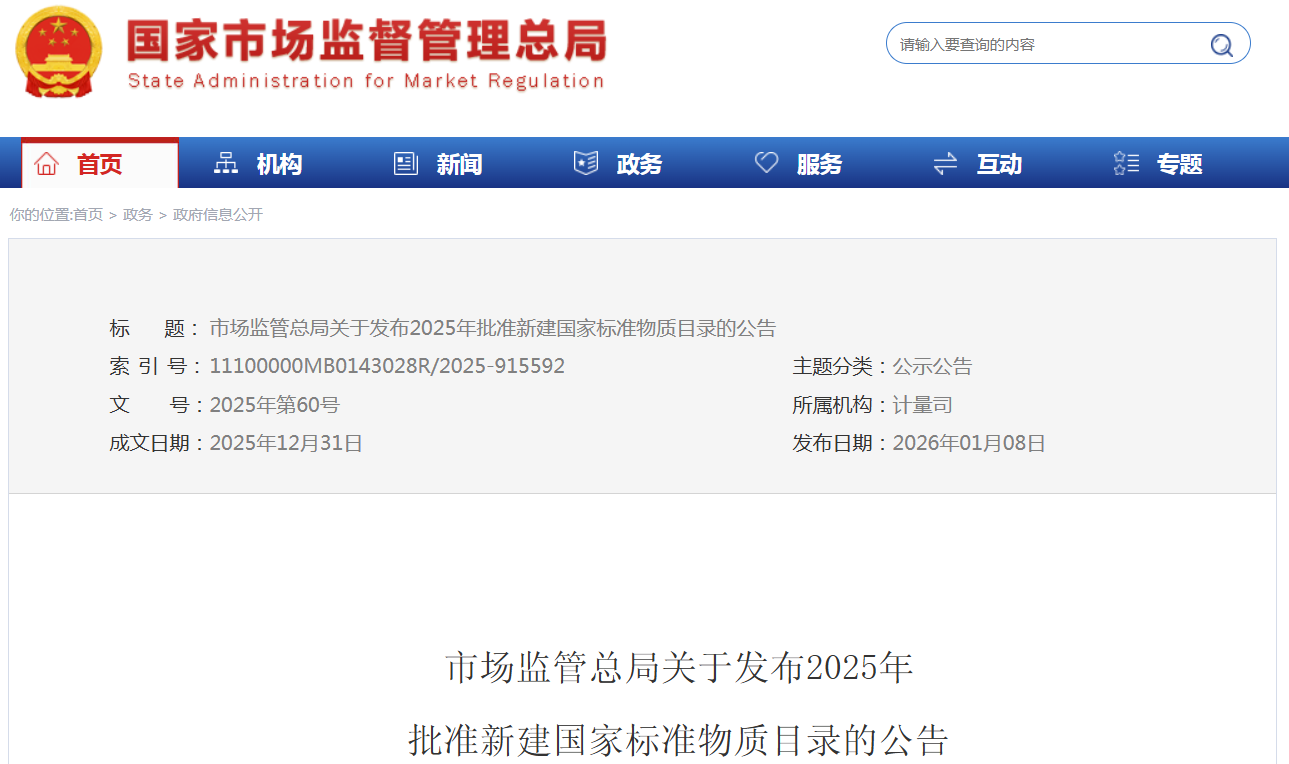Screen dimensions: 1289x764
Task: Click the document badge icon beside 政务
Action: tap(586, 164)
